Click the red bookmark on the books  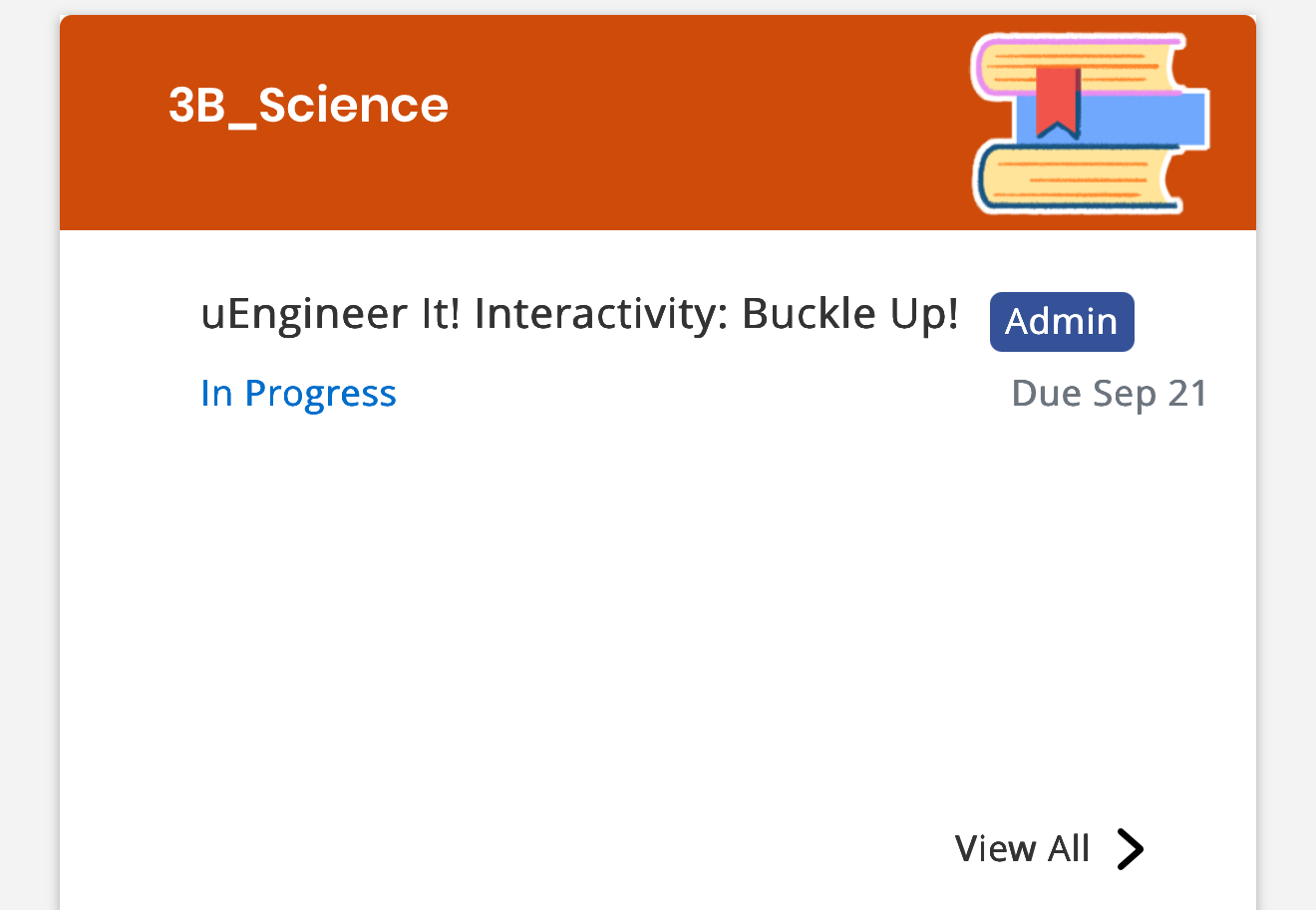coord(1058,102)
